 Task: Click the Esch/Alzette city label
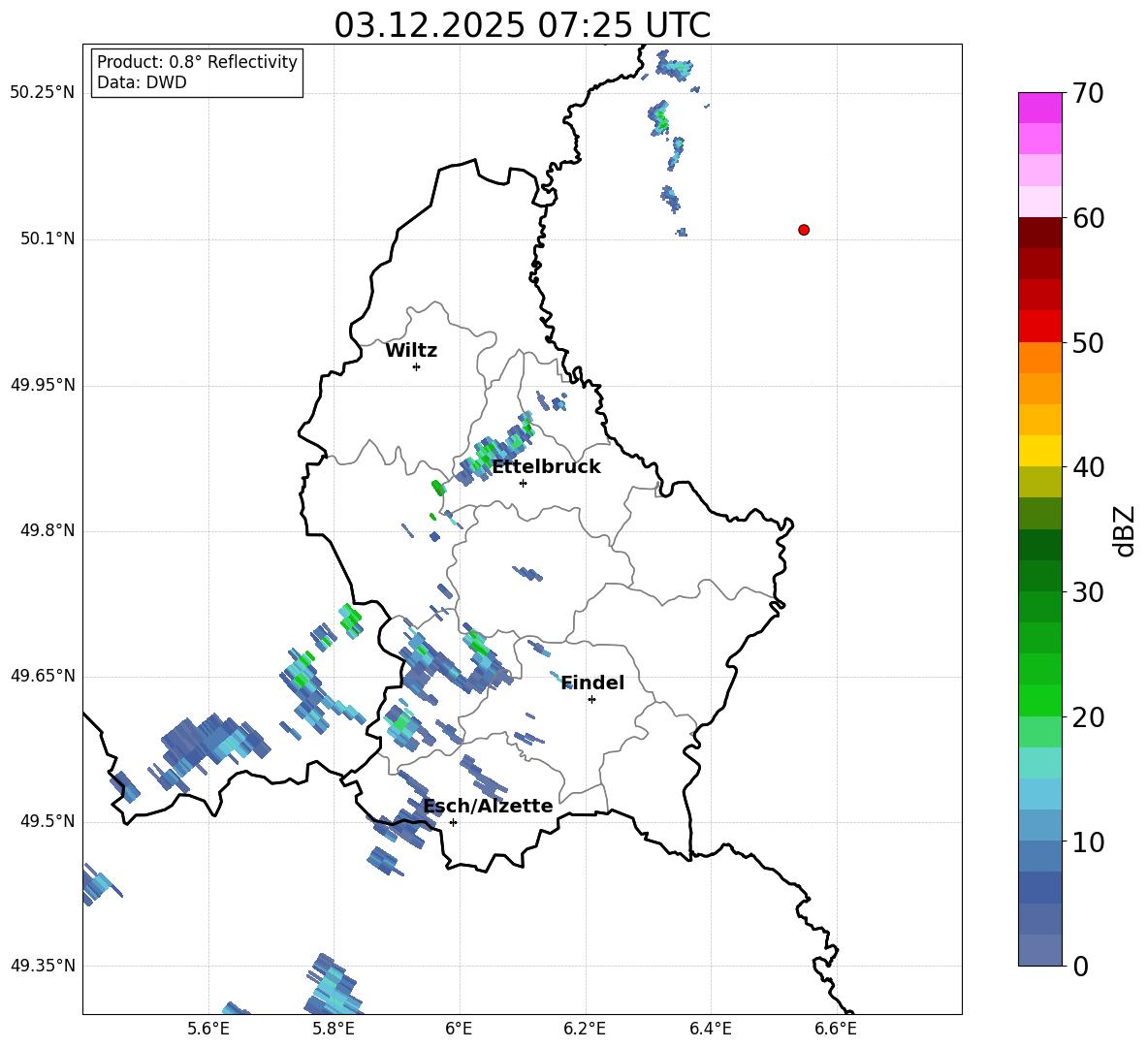tap(489, 807)
